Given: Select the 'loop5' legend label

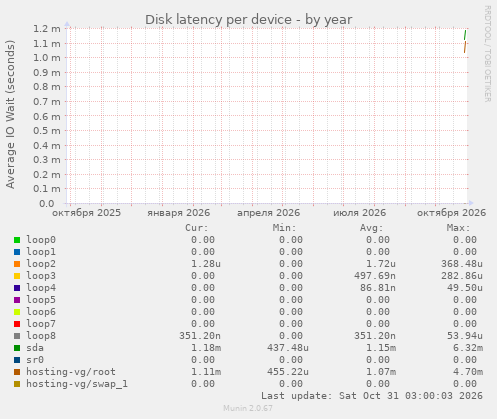Looking at the screenshot, I should point(41,300).
